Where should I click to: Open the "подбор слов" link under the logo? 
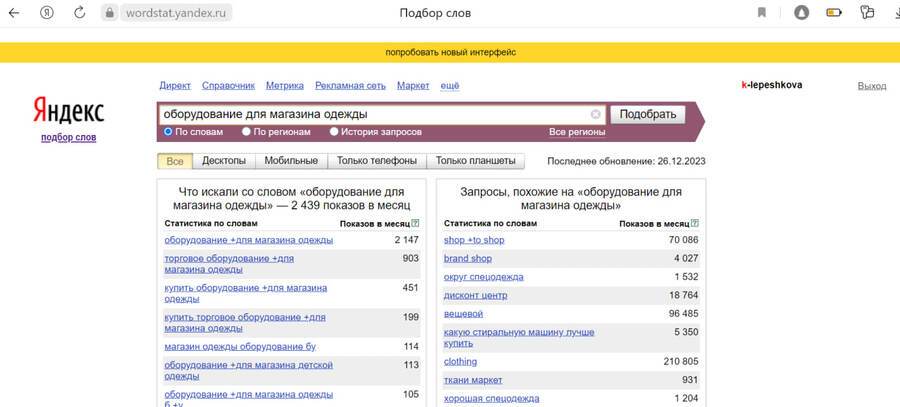click(68, 138)
